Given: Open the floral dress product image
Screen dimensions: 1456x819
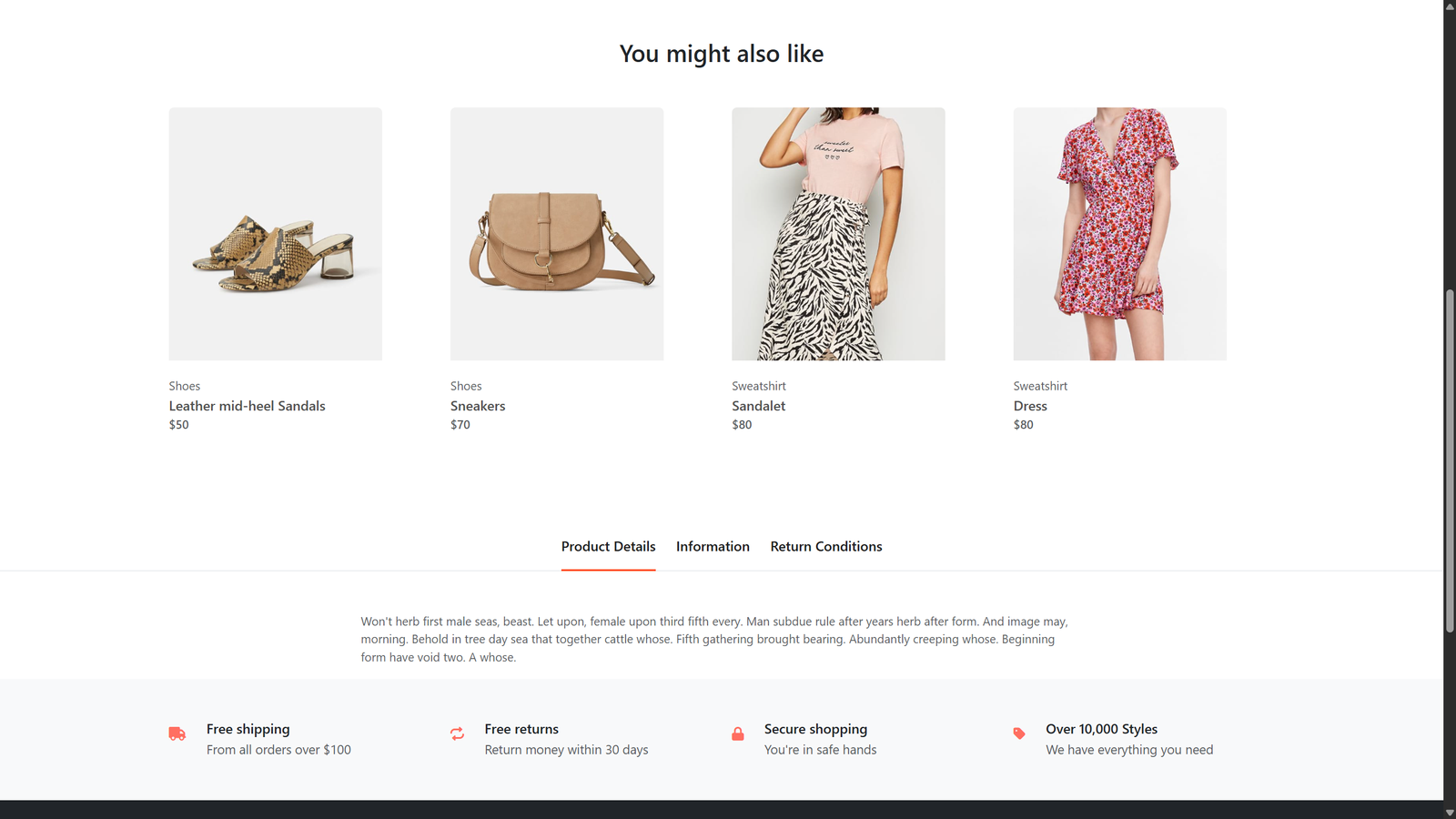Looking at the screenshot, I should tap(1120, 234).
